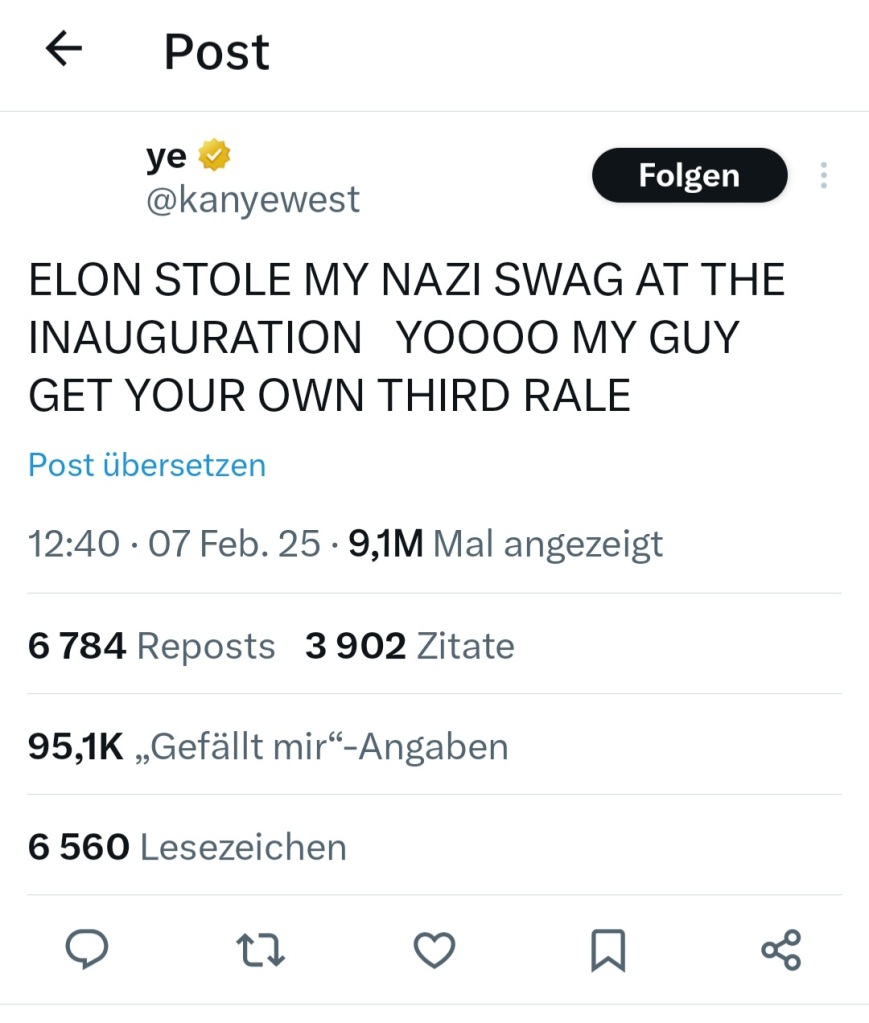Click the gold verified badge

tap(215, 156)
